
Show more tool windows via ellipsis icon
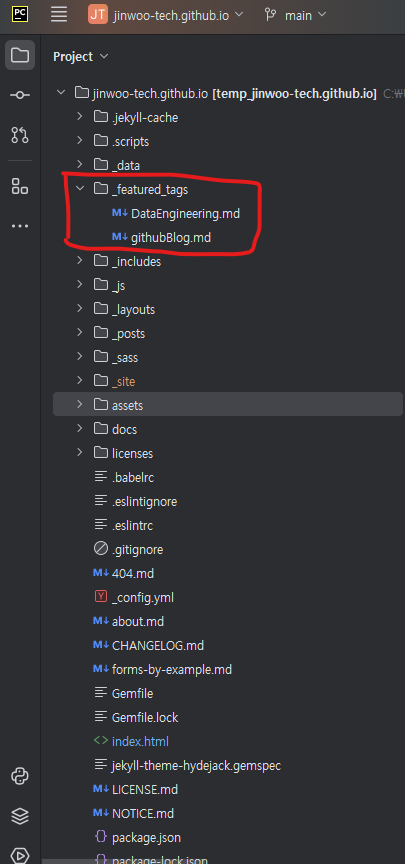(x=20, y=226)
